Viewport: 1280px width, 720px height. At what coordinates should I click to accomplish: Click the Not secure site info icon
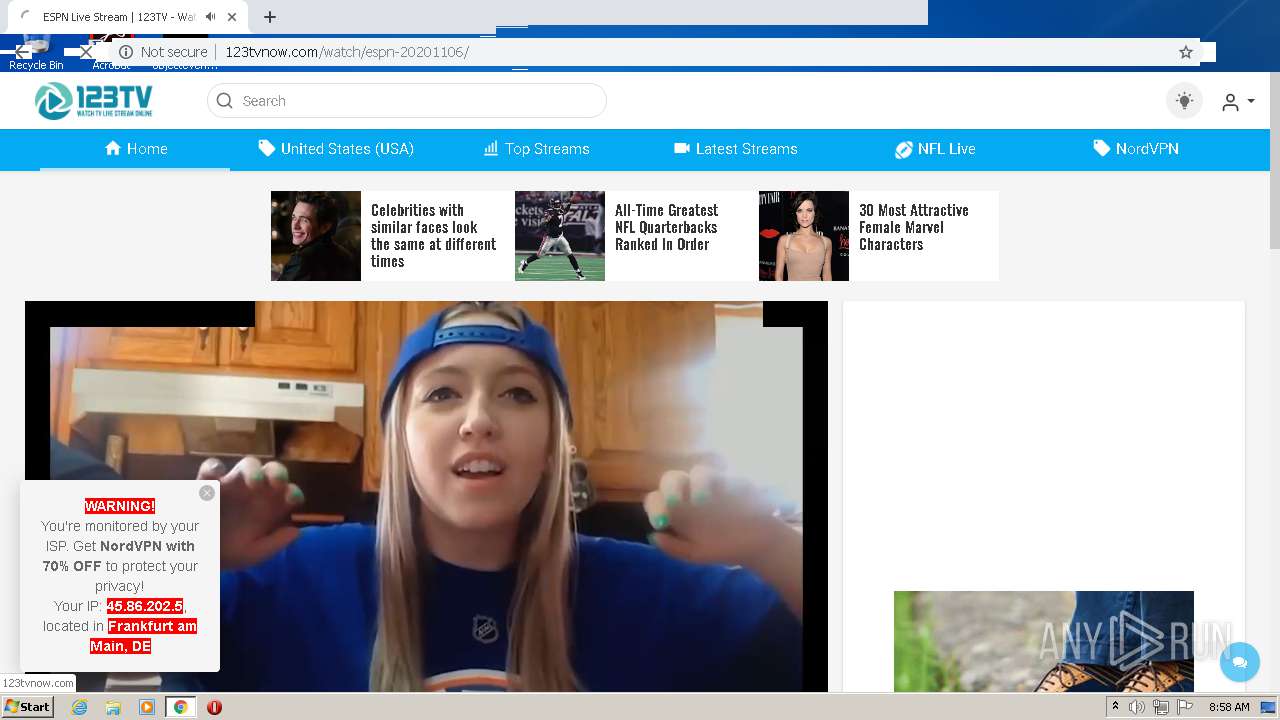click(126, 52)
